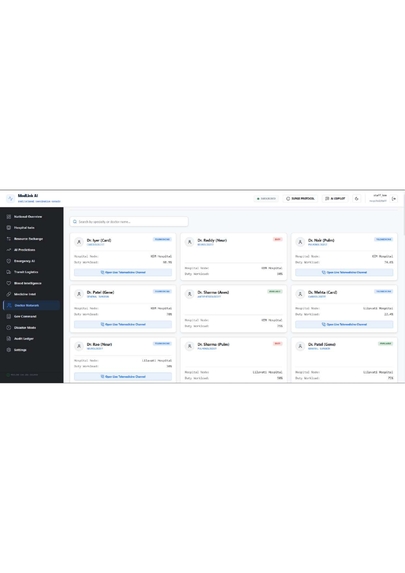This screenshot has height=573, width=405.
Task: Click the Emergency AI shield icon
Action: pos(9,261)
